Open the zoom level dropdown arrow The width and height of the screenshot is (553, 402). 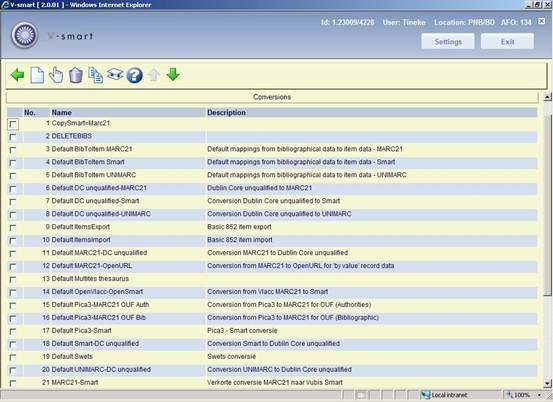coord(539,395)
